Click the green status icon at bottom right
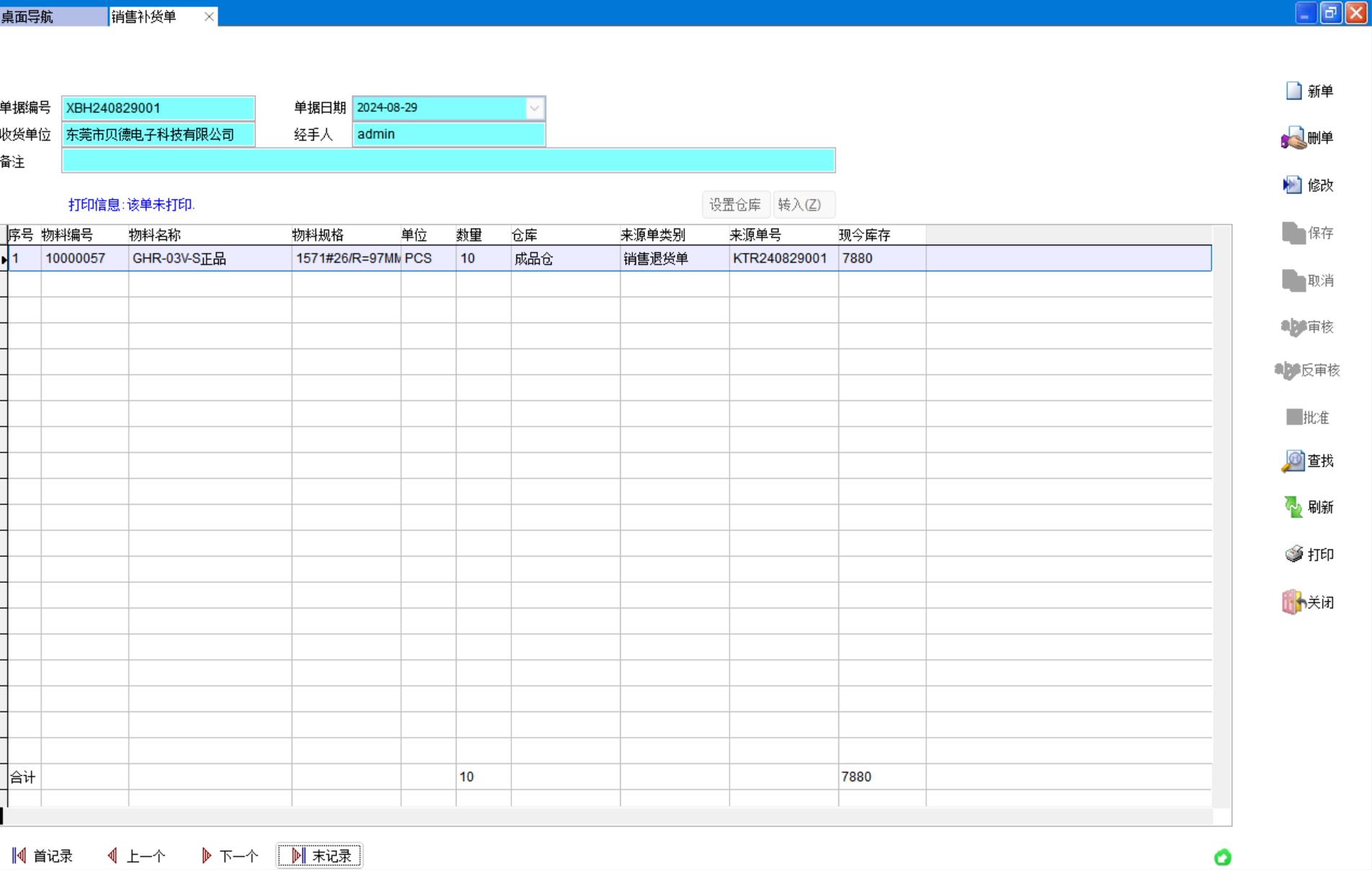The image size is (1372, 870). (1222, 857)
